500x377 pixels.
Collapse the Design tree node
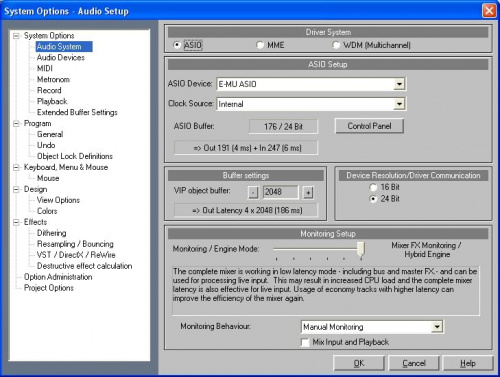click(16, 189)
